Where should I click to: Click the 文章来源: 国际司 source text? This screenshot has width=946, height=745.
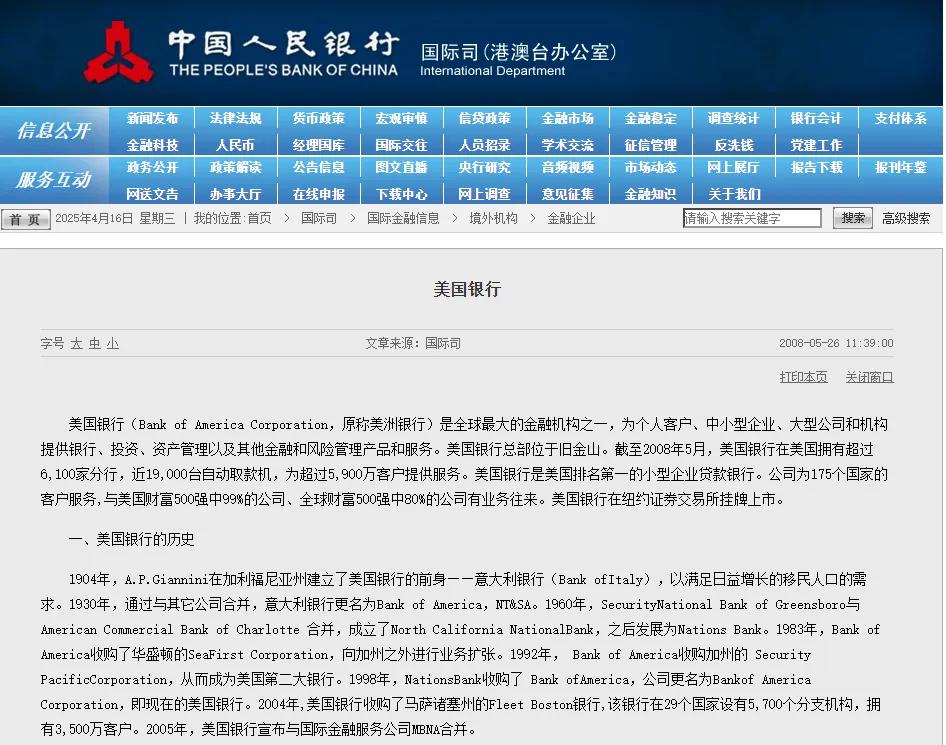tap(413, 343)
